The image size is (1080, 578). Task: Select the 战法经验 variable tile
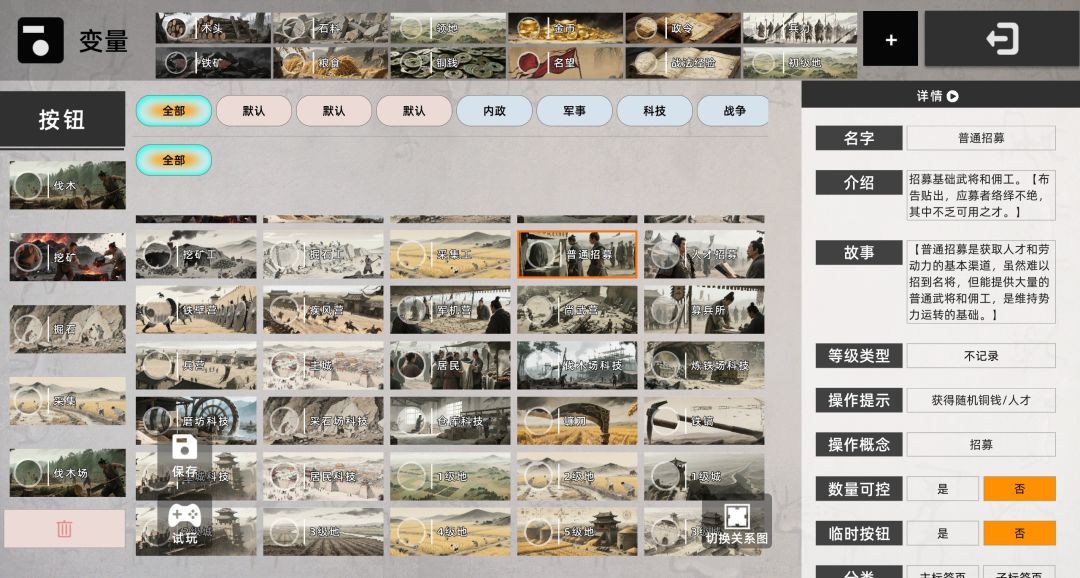point(683,63)
